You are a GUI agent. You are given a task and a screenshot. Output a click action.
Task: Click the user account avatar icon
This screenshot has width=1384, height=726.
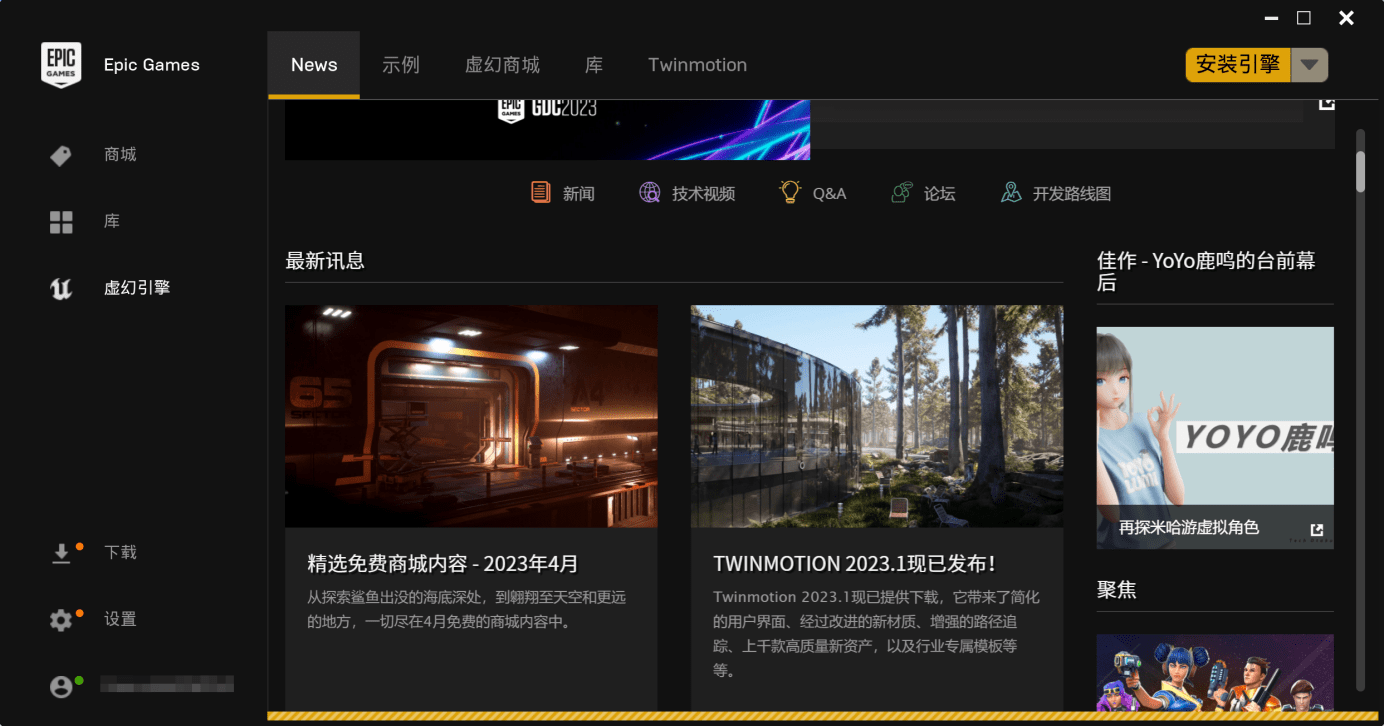click(x=61, y=686)
